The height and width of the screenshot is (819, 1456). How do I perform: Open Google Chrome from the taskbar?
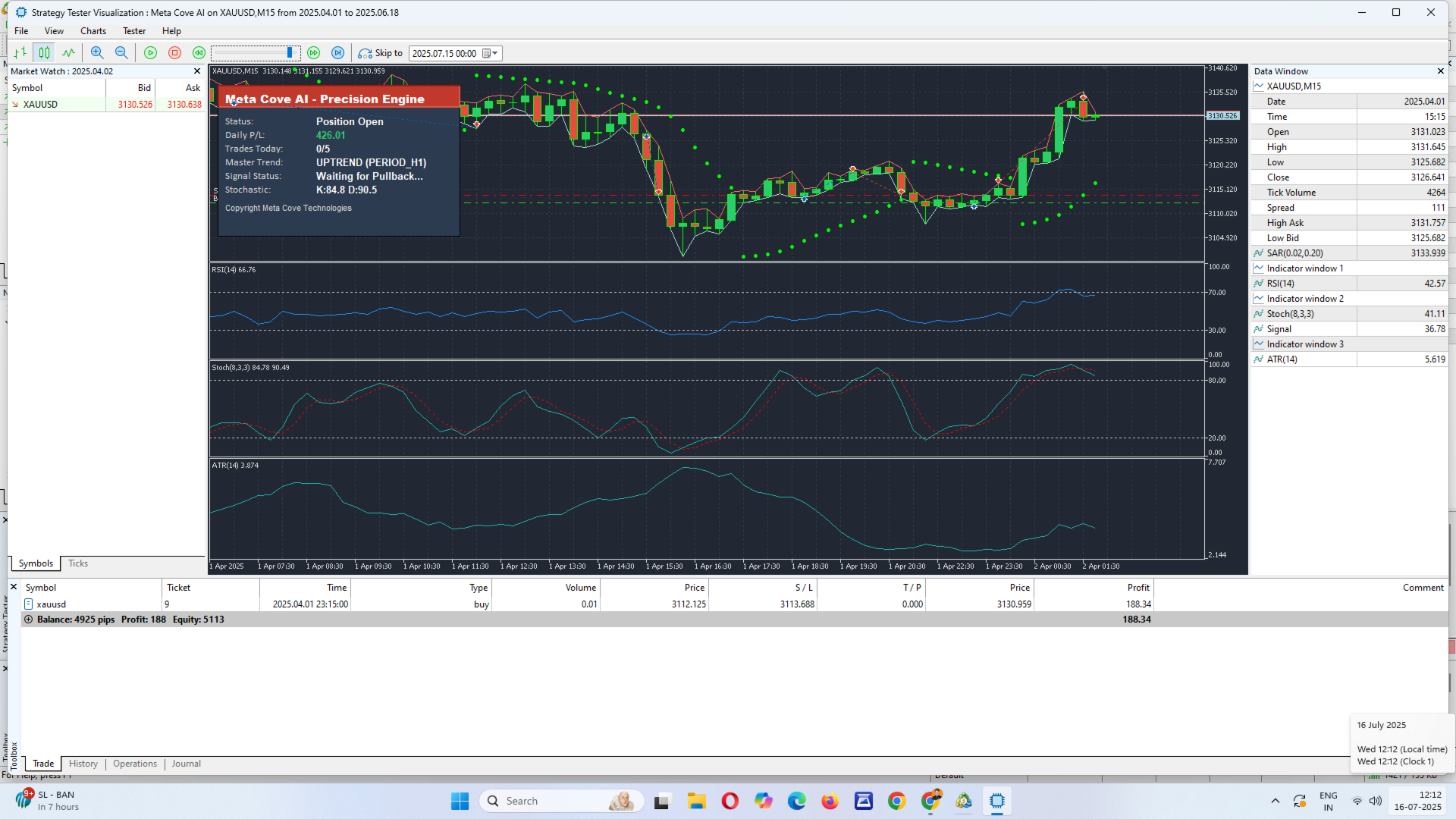point(897,801)
